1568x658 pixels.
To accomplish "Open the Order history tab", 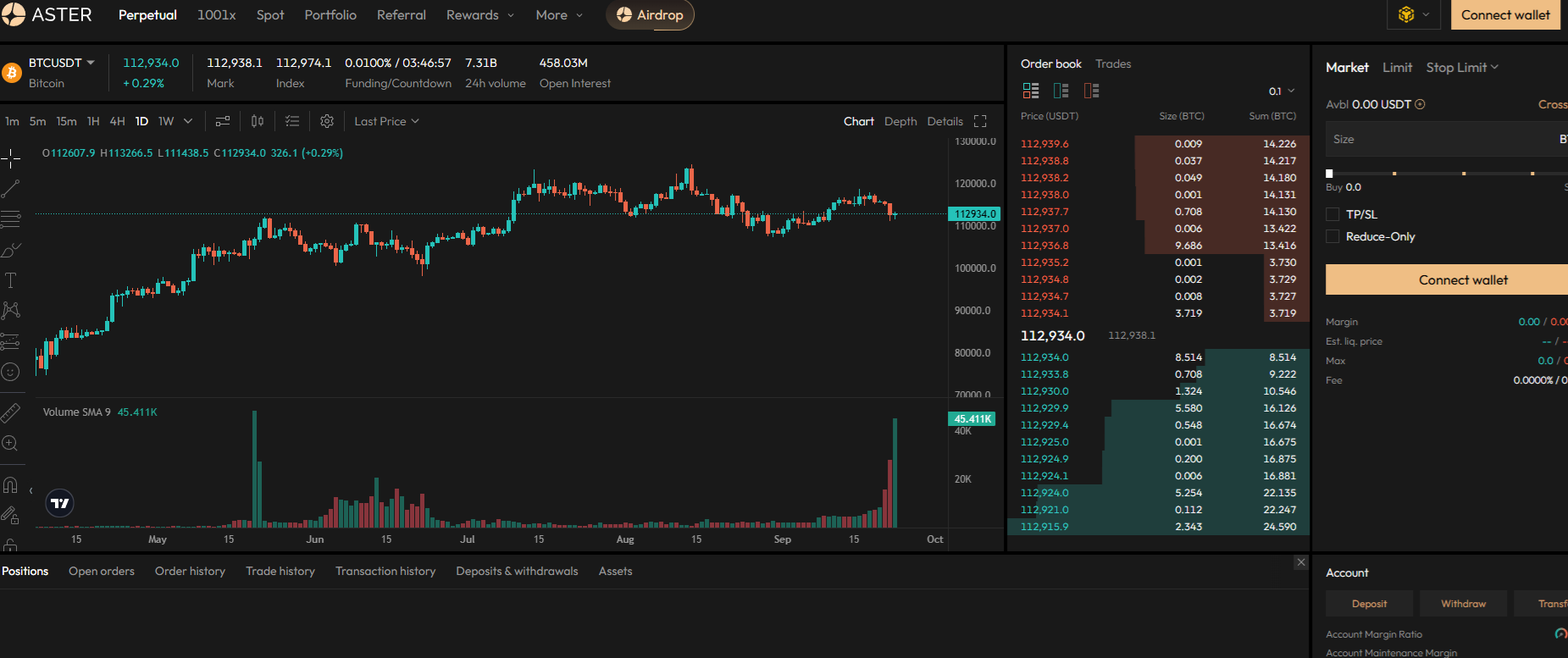I will tap(190, 571).
